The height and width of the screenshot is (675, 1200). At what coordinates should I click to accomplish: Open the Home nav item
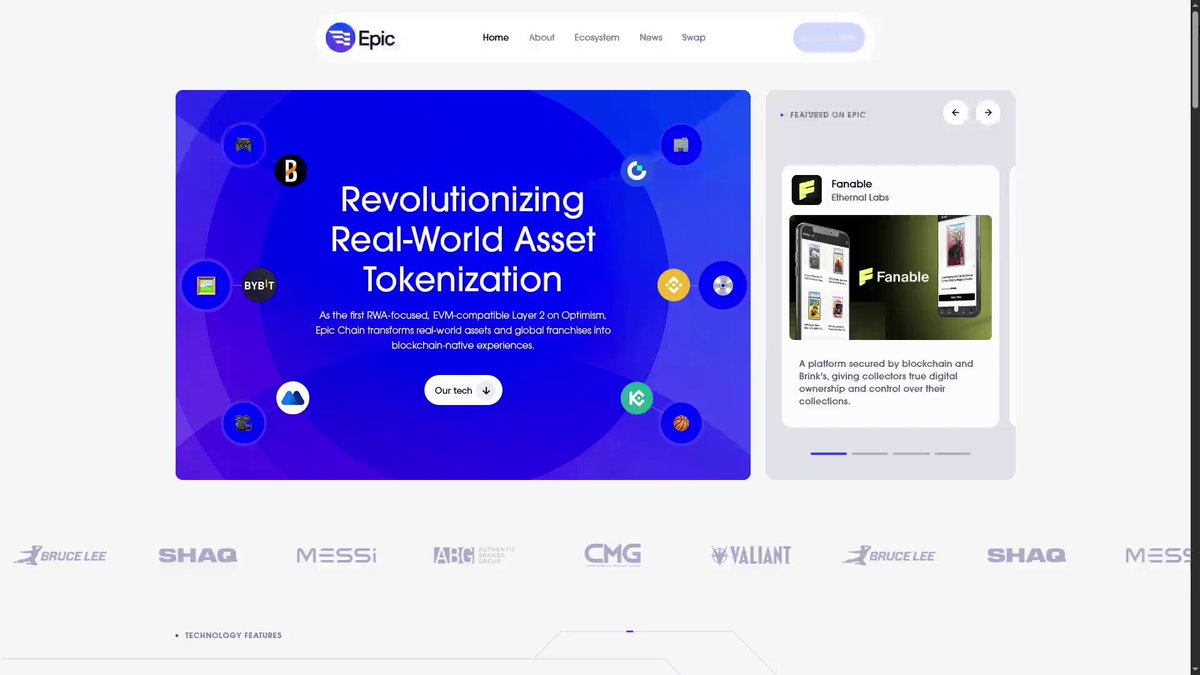pyautogui.click(x=496, y=38)
